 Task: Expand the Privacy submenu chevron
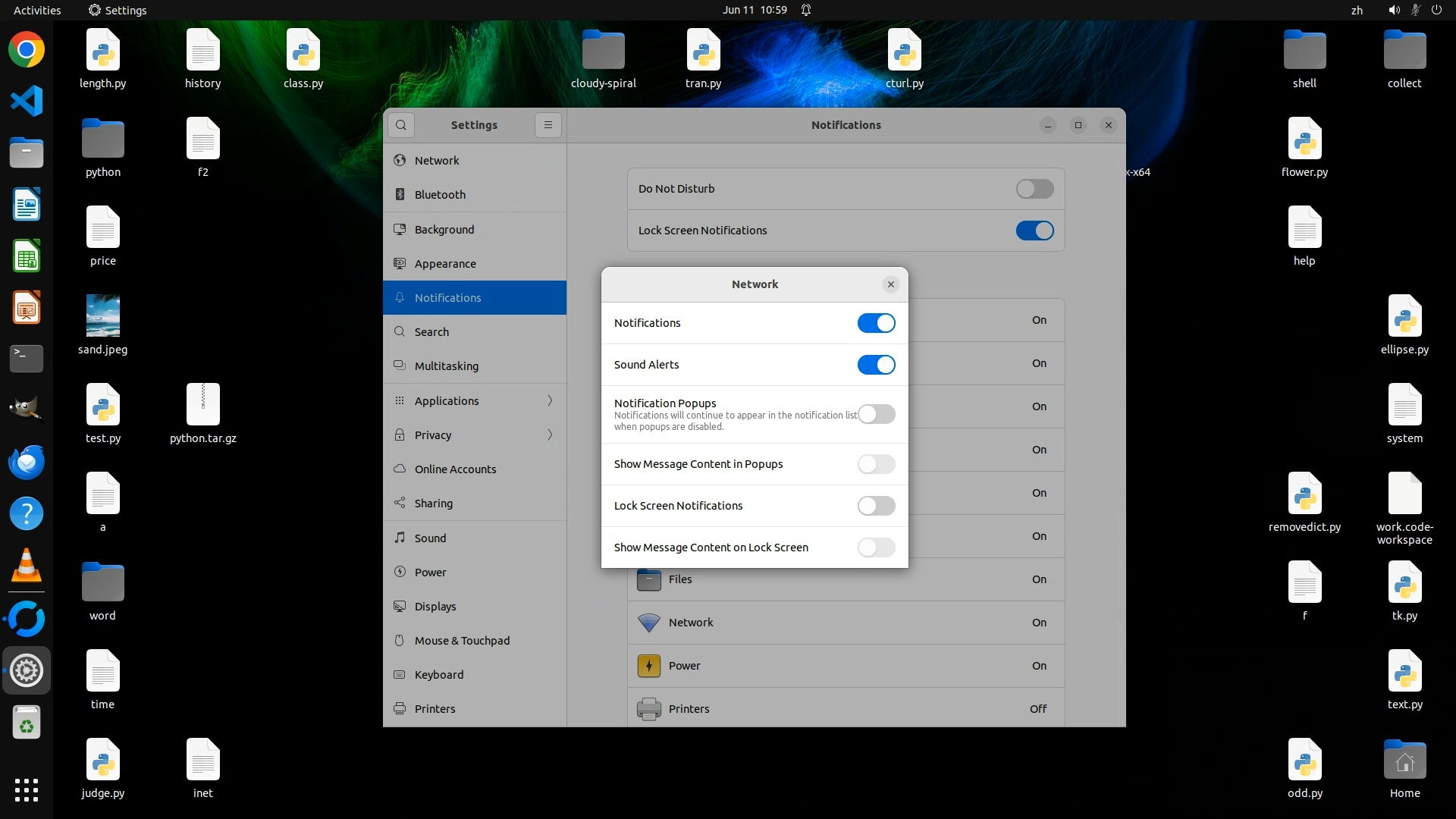[550, 435]
